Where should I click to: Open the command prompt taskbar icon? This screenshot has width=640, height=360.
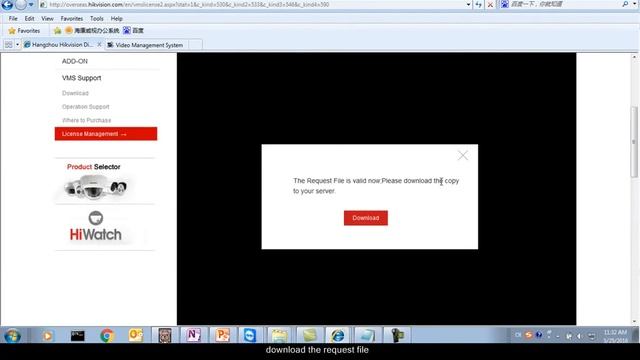click(78, 336)
